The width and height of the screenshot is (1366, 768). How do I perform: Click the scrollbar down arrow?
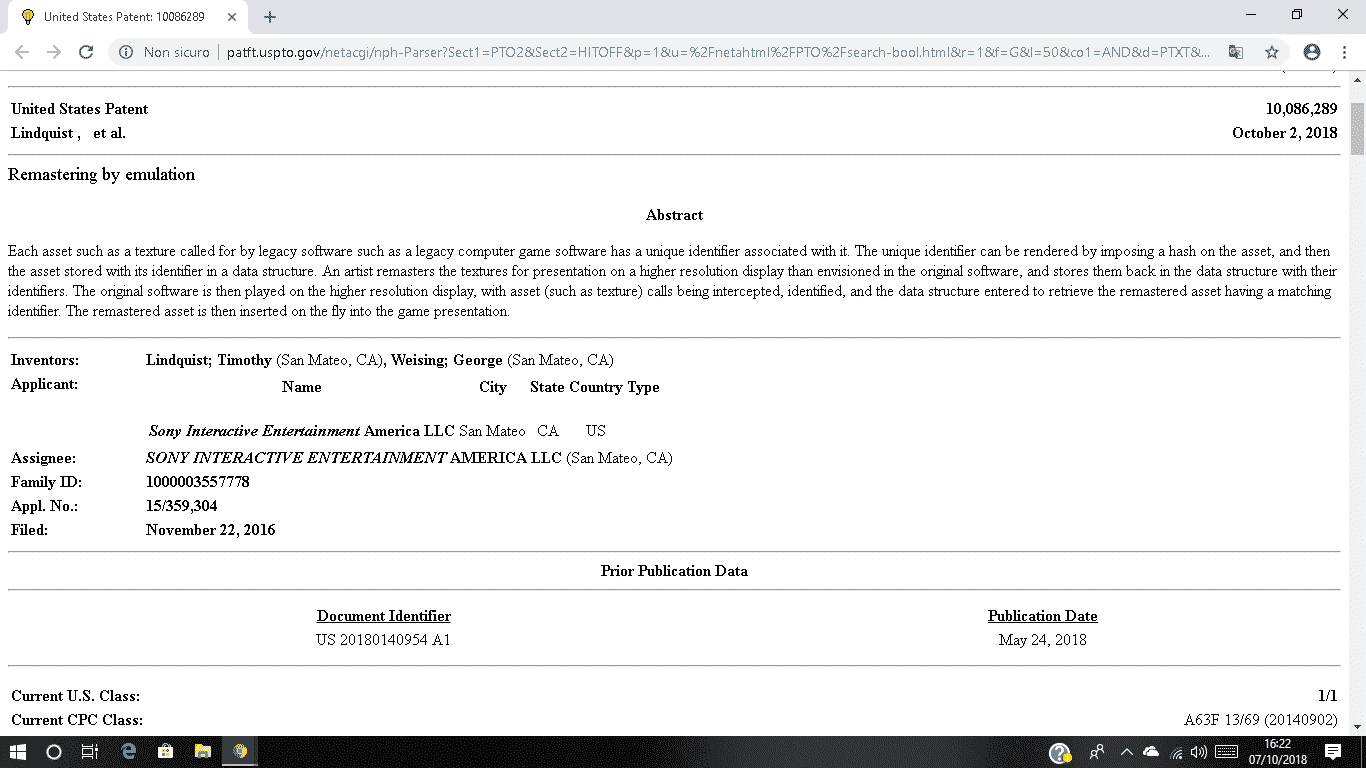pyautogui.click(x=1358, y=726)
